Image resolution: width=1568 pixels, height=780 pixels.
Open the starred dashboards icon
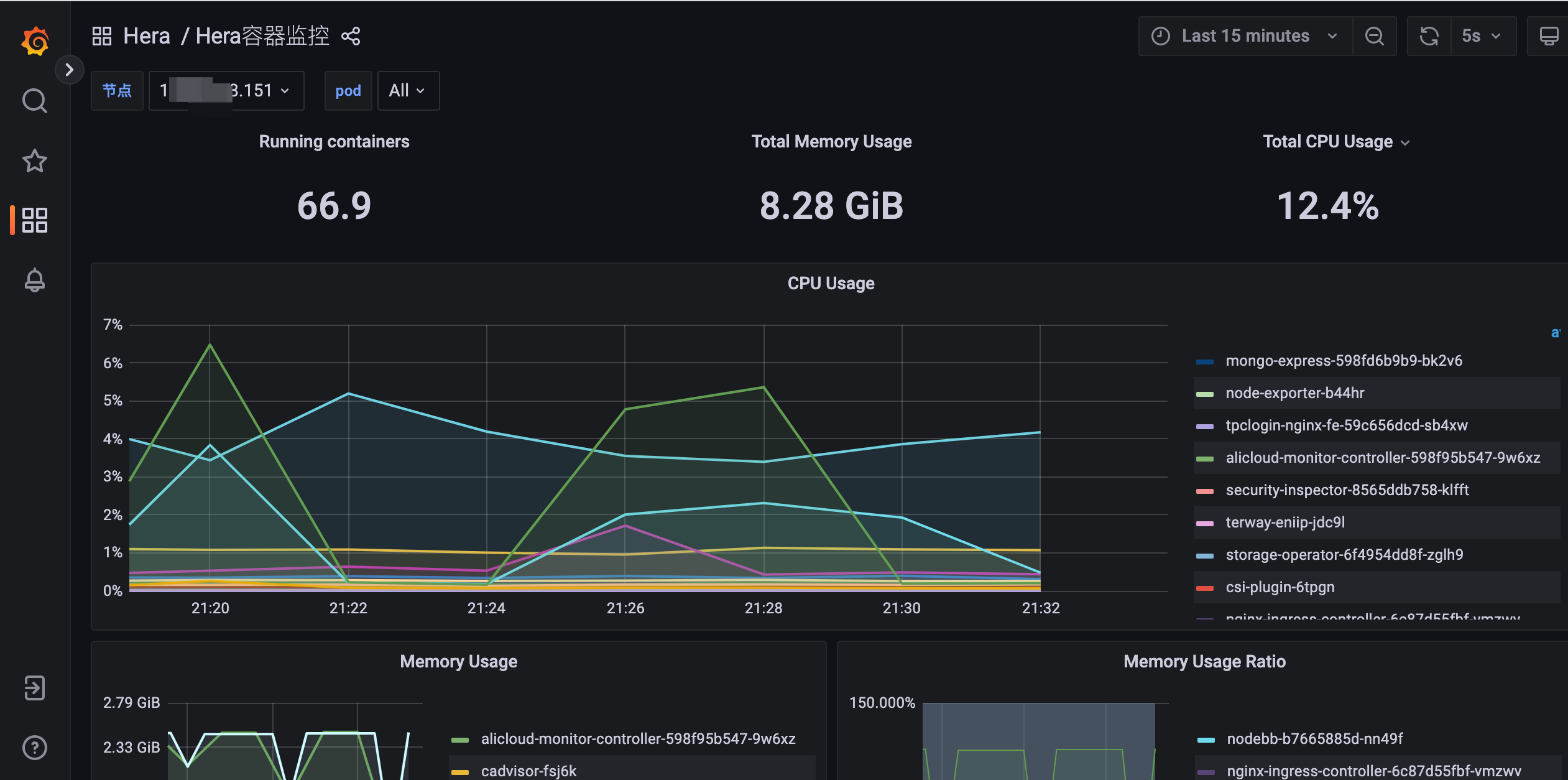click(35, 161)
